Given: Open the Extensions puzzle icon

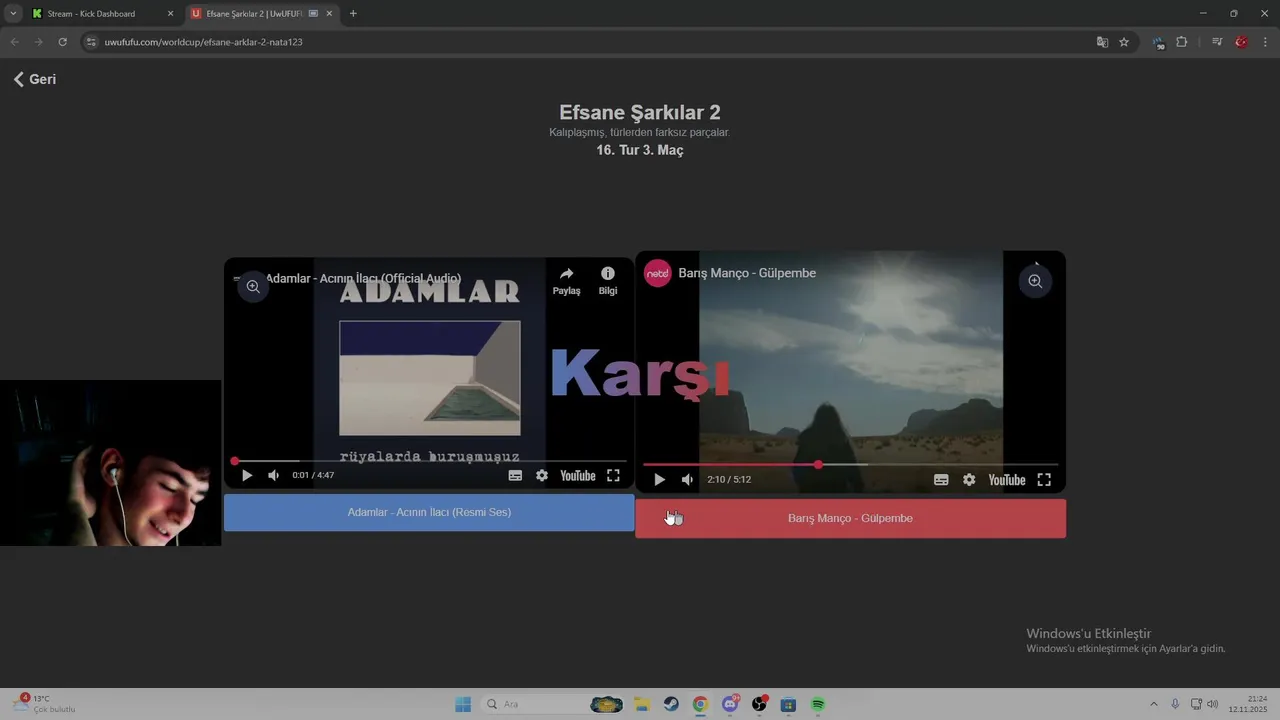Looking at the screenshot, I should tap(1182, 42).
